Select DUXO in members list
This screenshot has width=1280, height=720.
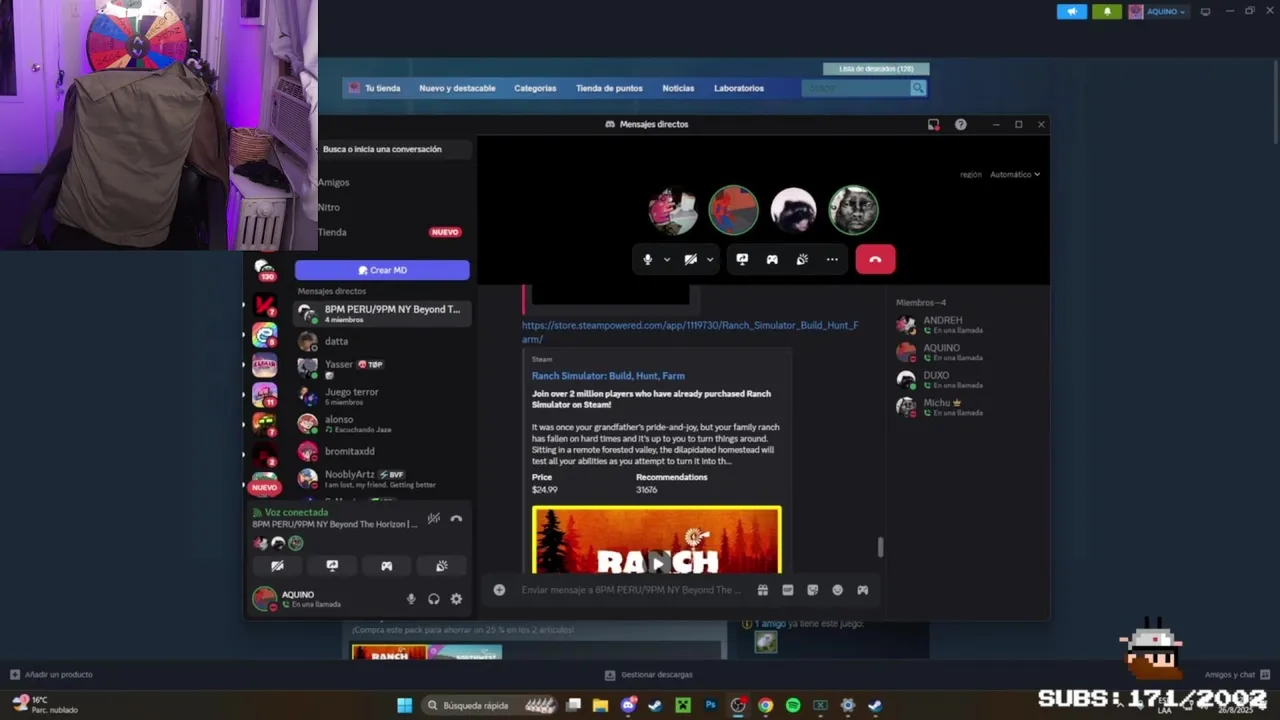point(965,379)
